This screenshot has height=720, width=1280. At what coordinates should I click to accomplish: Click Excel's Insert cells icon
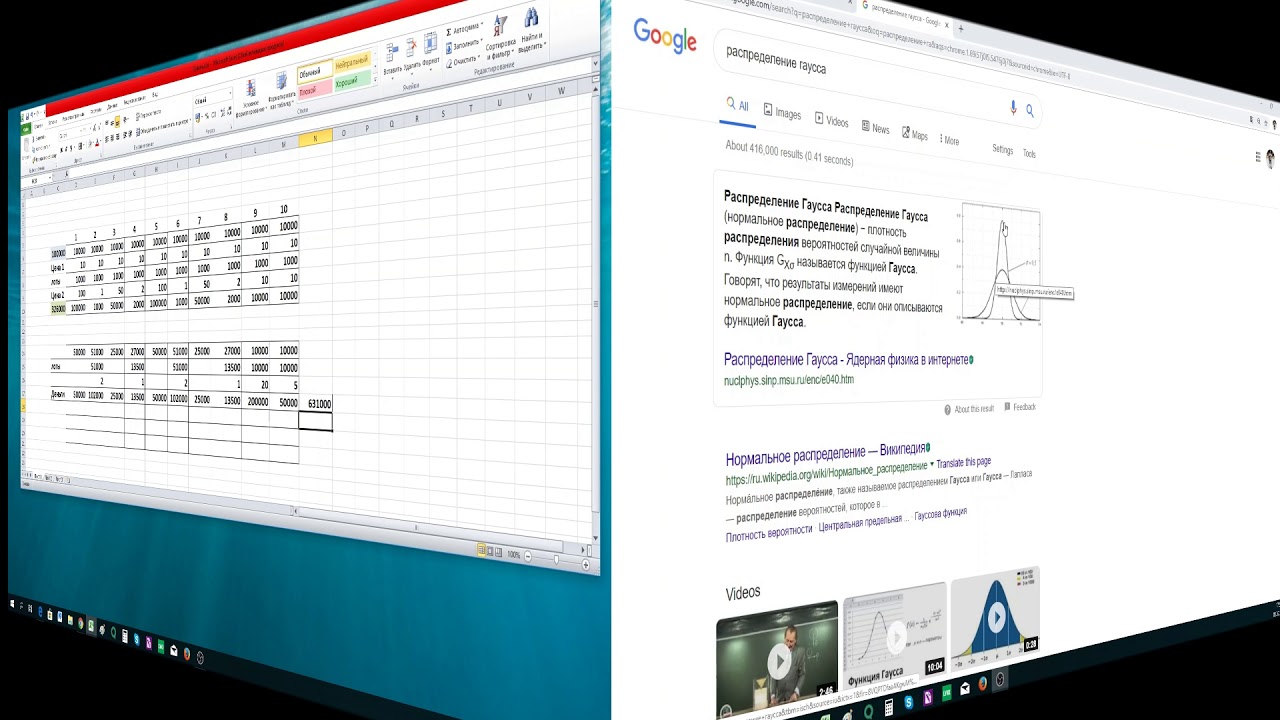point(392,52)
